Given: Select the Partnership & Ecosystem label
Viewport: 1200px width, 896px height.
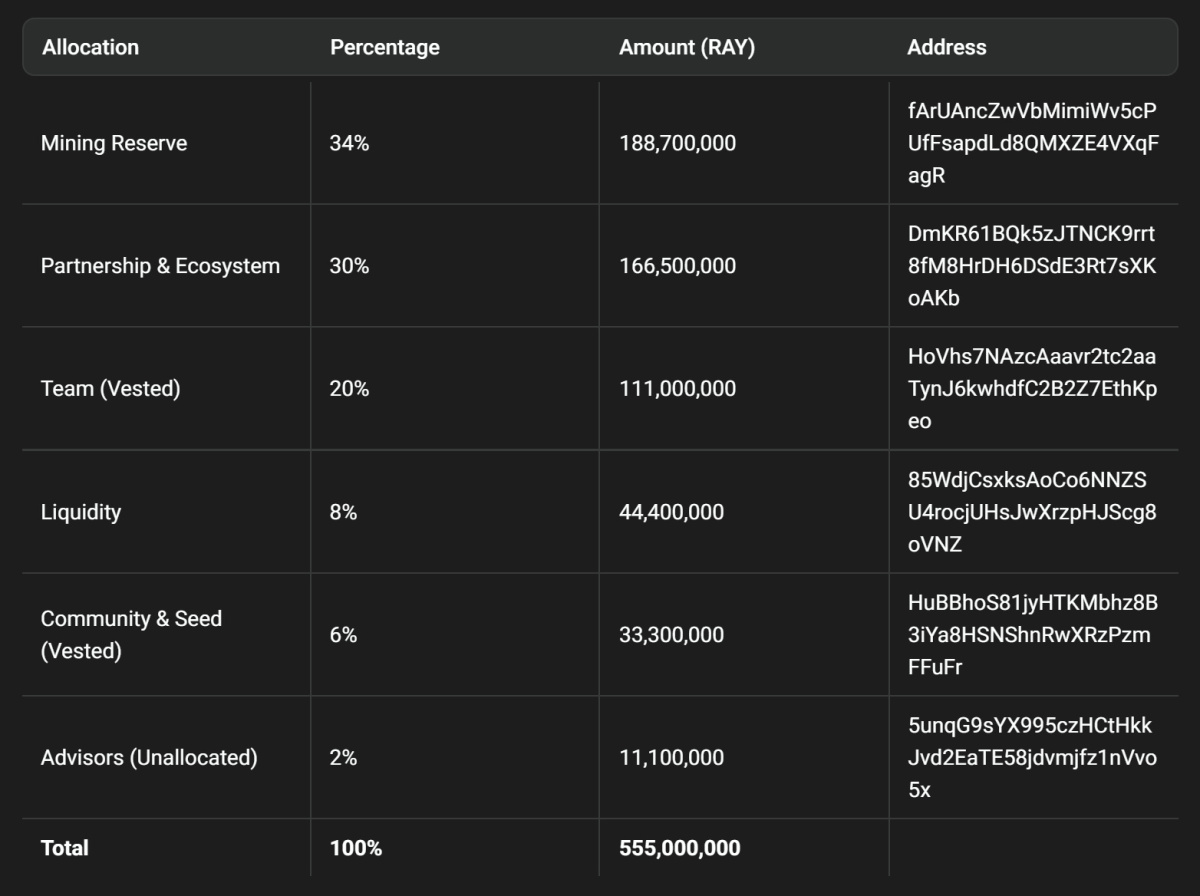Looking at the screenshot, I should (160, 266).
